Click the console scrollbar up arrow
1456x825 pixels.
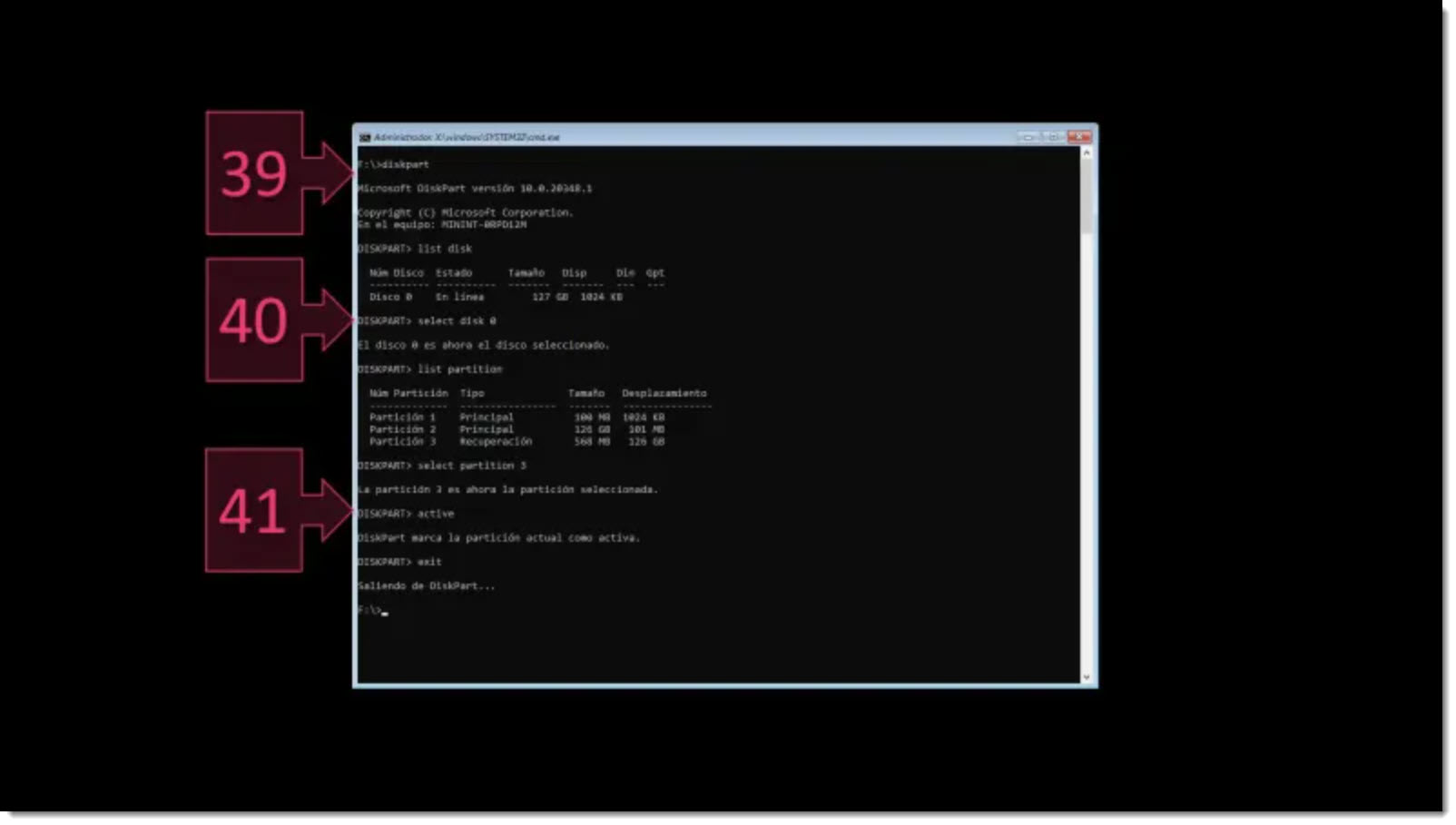point(1087,153)
